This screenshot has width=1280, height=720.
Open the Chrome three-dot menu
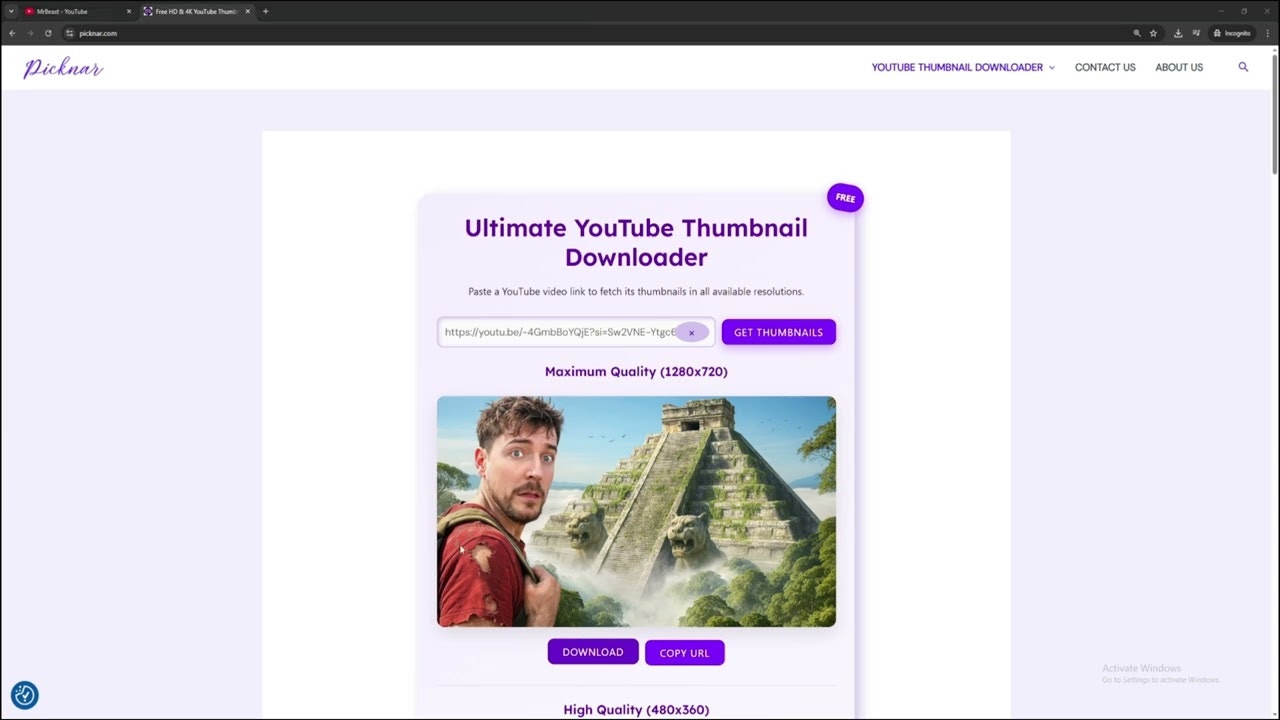[1268, 33]
